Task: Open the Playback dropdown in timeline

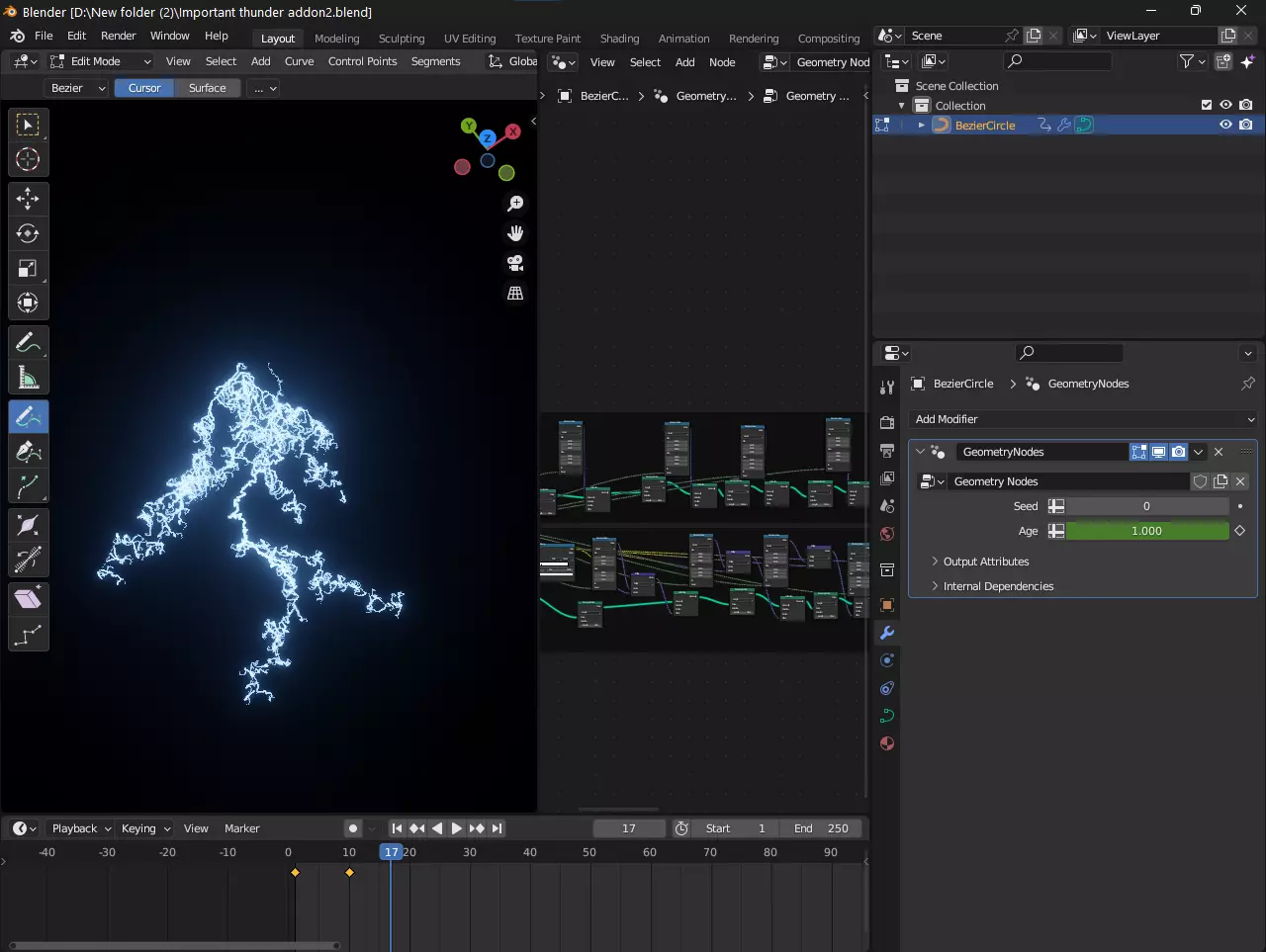Action: pyautogui.click(x=82, y=828)
